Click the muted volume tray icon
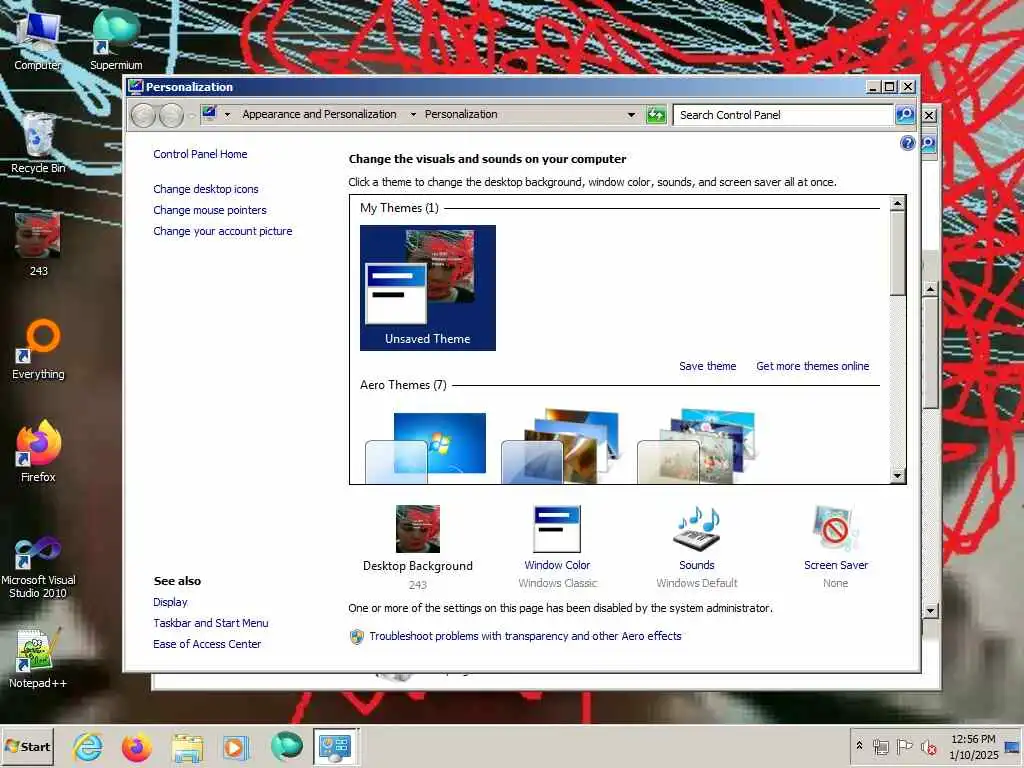The height and width of the screenshot is (768, 1024). click(x=928, y=746)
